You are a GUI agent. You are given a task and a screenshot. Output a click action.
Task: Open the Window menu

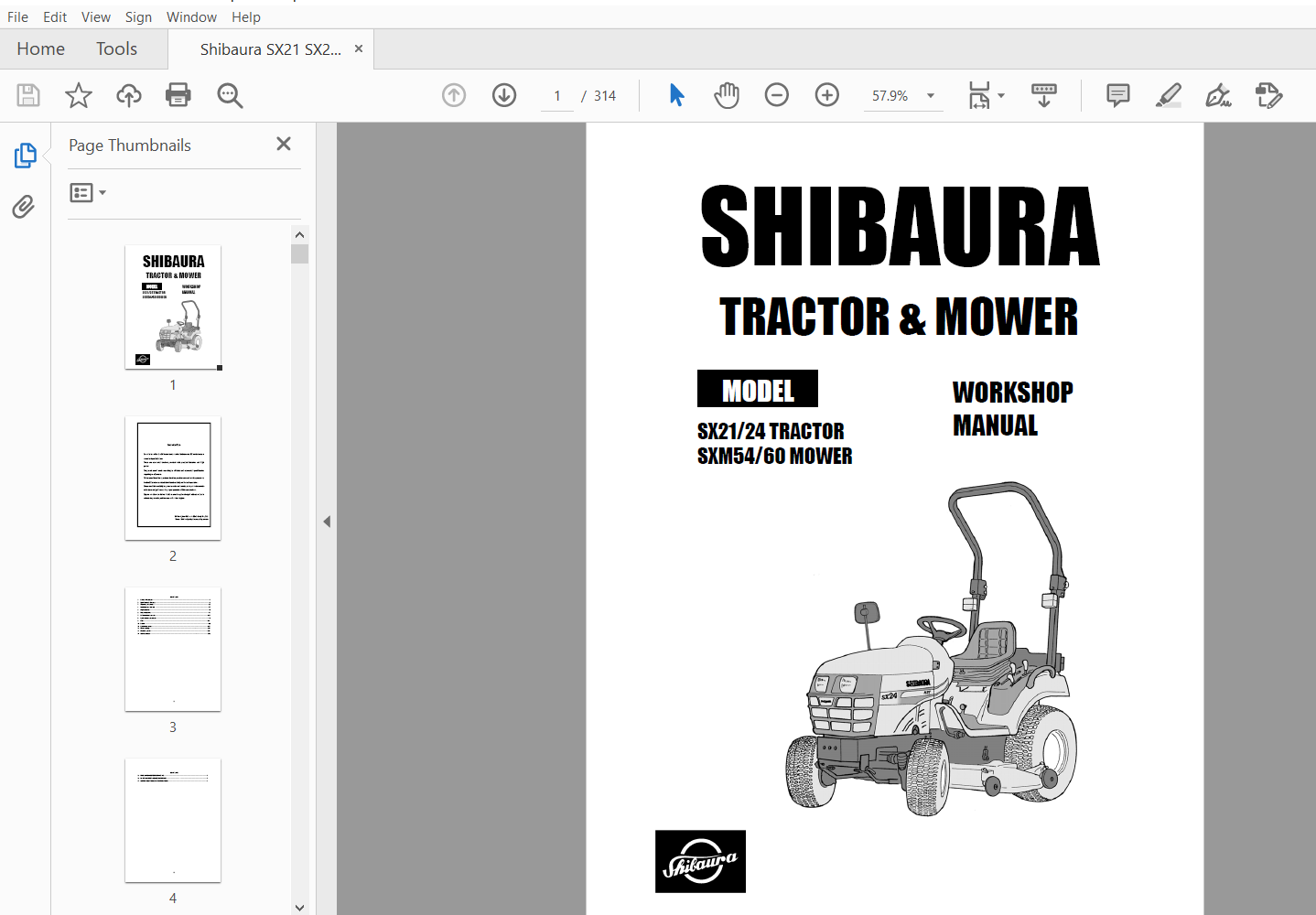coord(191,16)
